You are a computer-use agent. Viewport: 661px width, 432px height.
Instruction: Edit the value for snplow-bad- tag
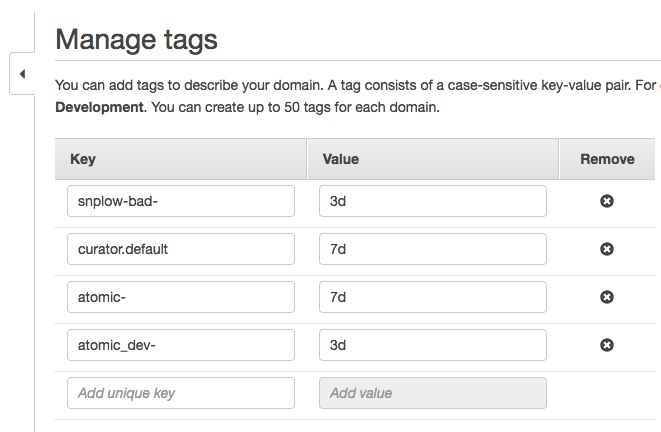(433, 201)
